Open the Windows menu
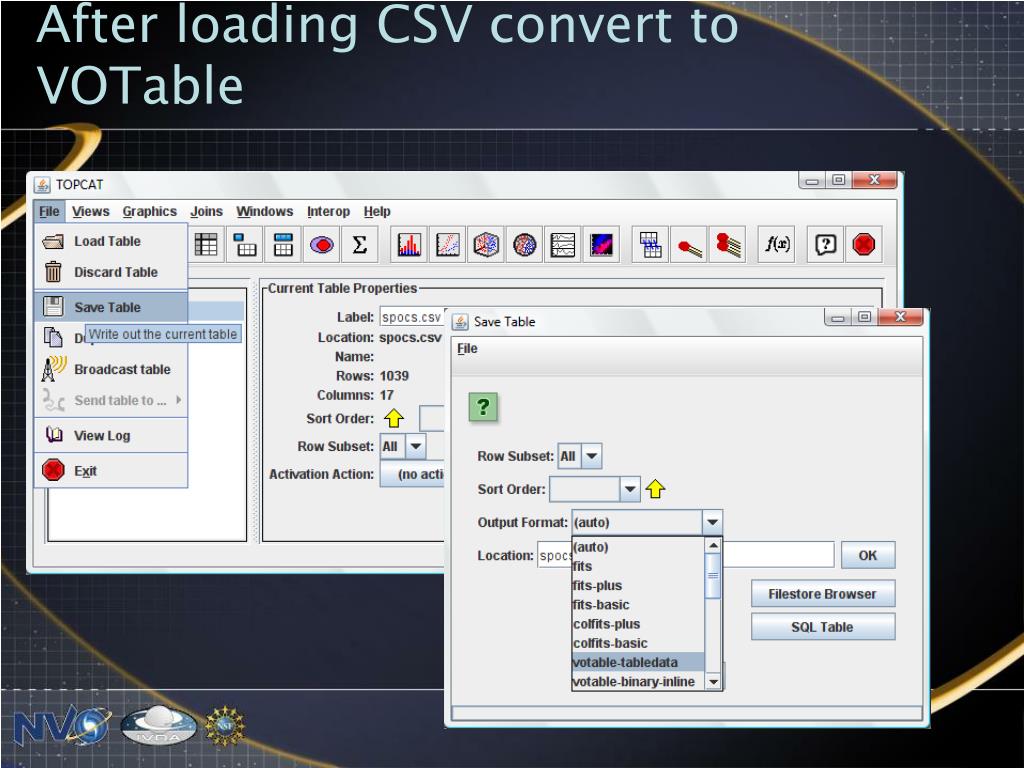Image resolution: width=1024 pixels, height=768 pixels. click(x=264, y=211)
